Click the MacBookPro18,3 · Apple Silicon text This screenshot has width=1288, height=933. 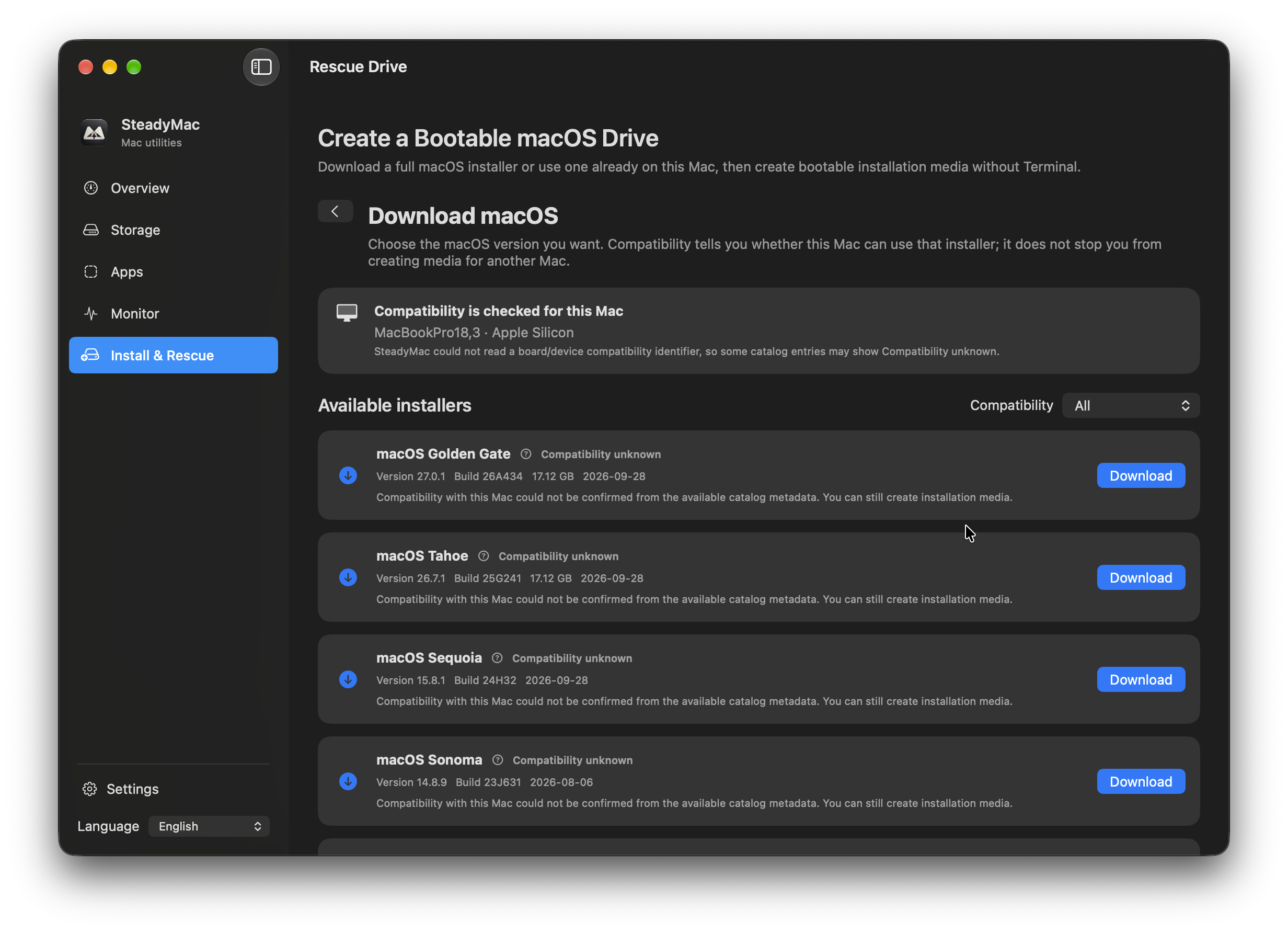pos(474,333)
